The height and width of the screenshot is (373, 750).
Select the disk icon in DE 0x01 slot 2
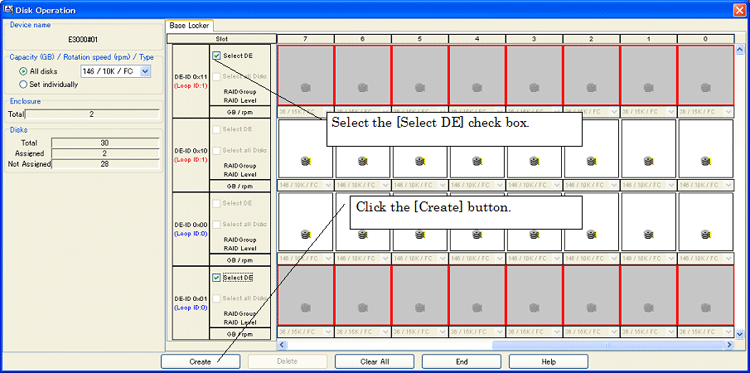tap(591, 307)
